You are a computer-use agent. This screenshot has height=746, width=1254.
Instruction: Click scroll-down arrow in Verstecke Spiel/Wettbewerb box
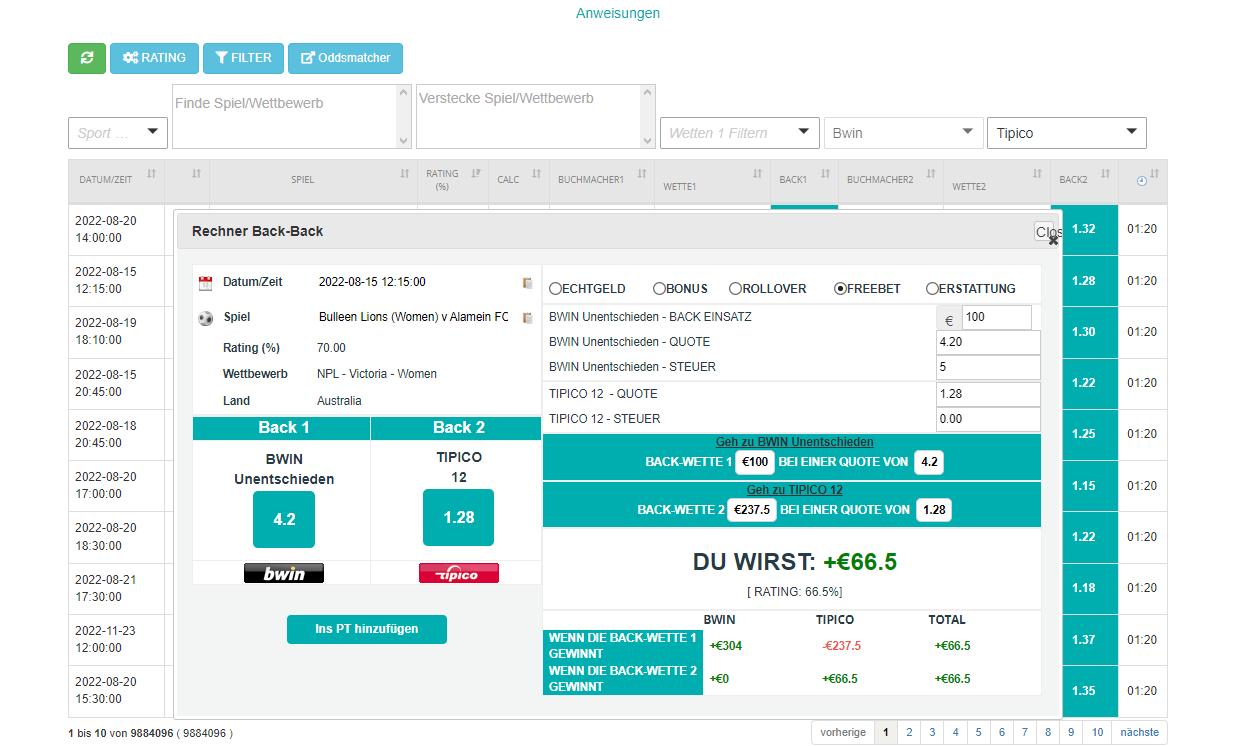coord(647,141)
